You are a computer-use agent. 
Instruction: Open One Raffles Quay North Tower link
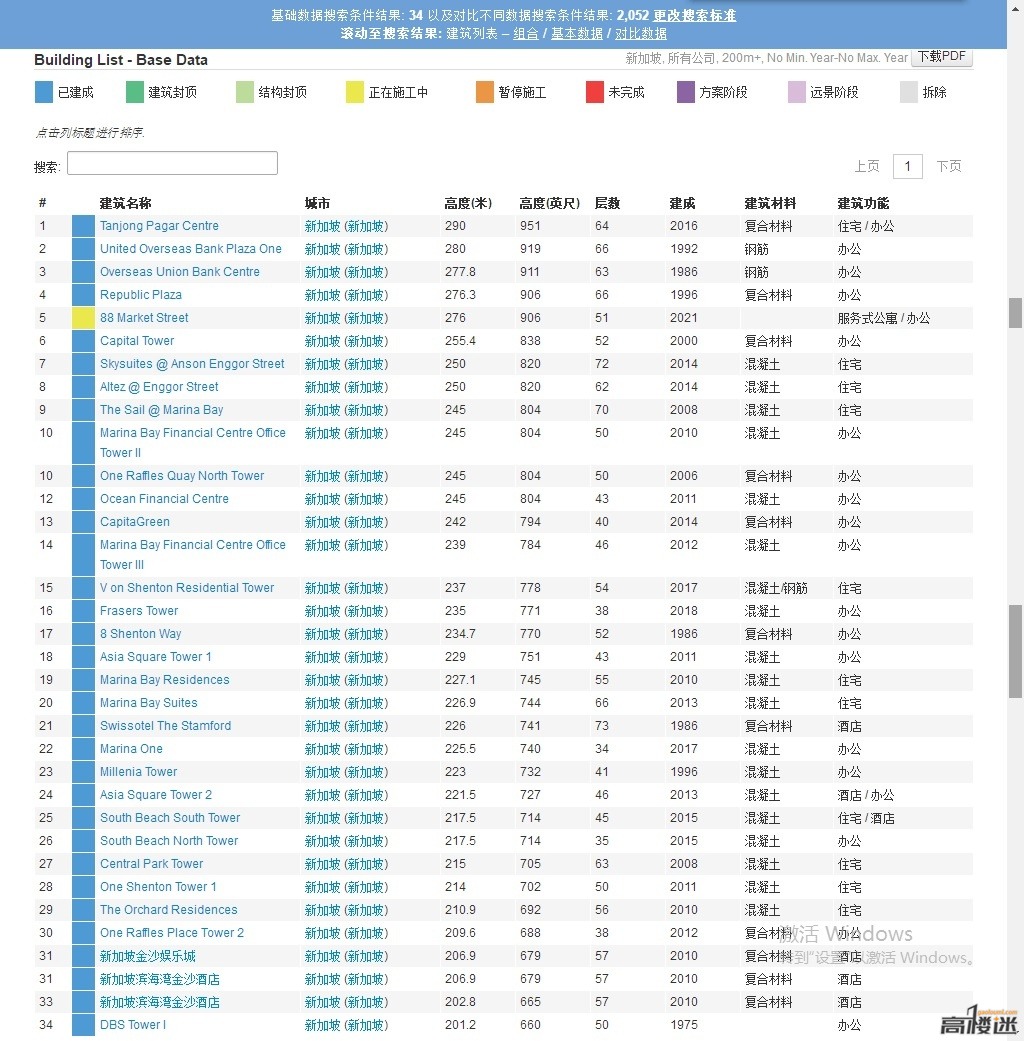(182, 476)
